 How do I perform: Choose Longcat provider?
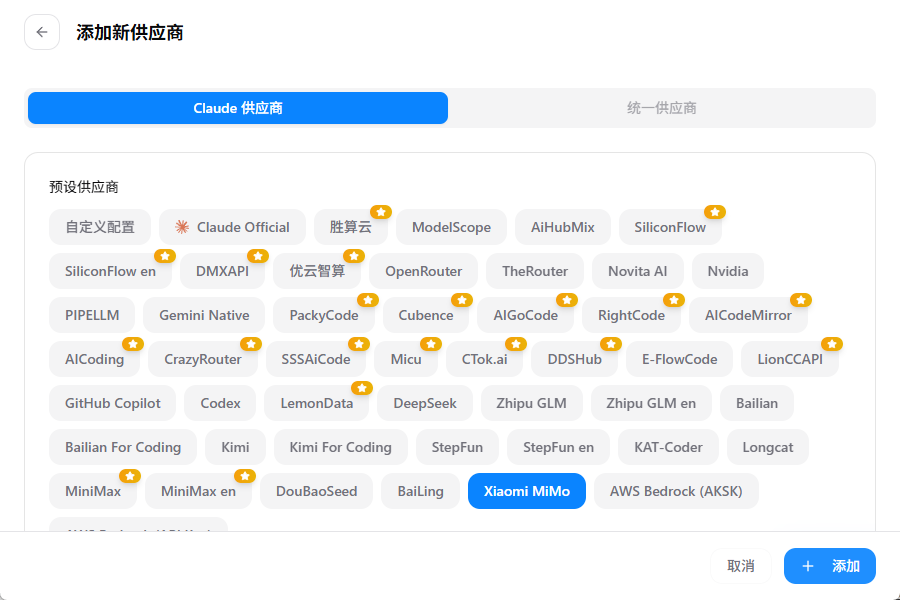coord(768,447)
